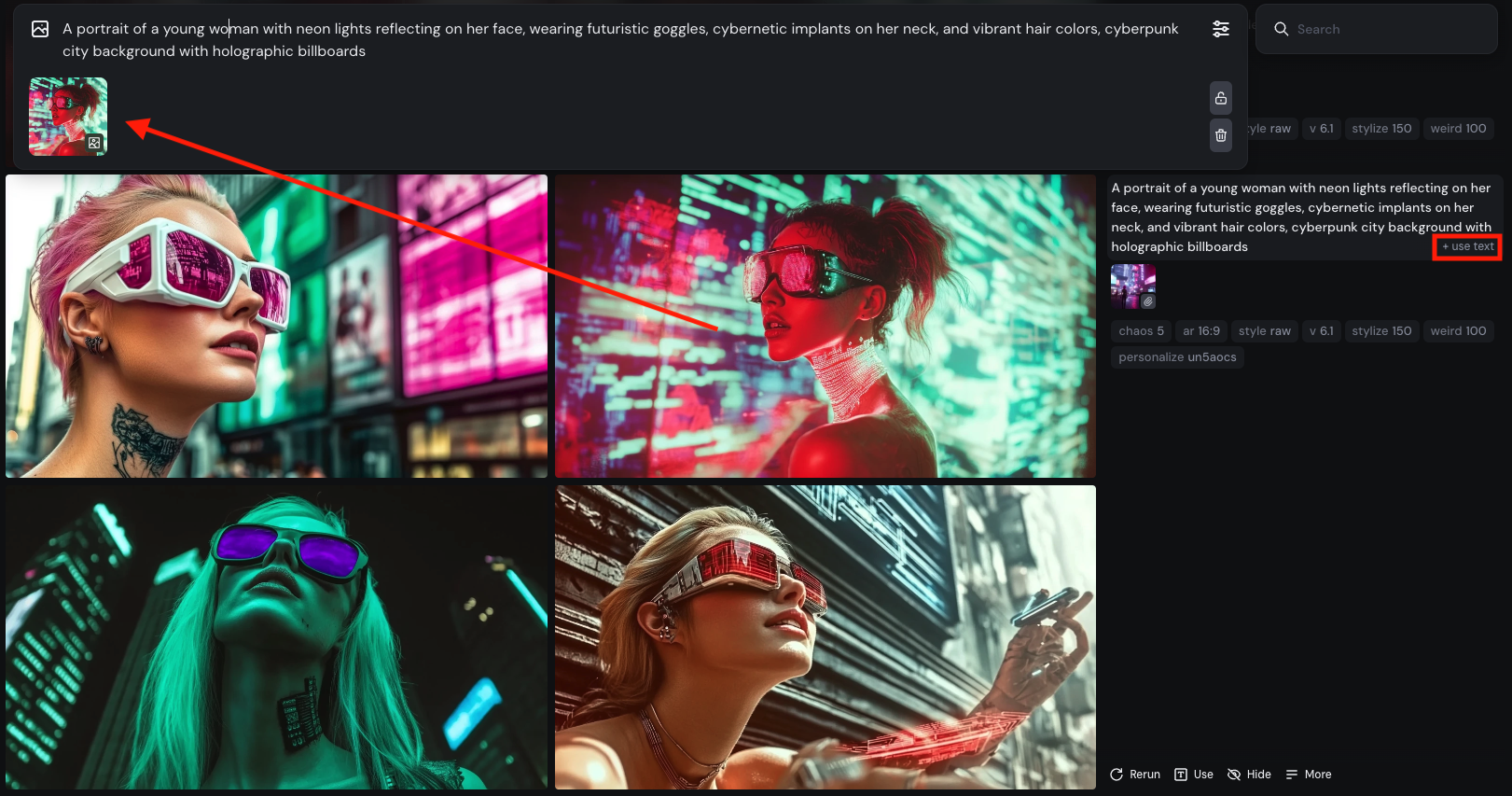This screenshot has height=796, width=1512.
Task: Click the 'ar 16:9' parameter tag
Action: [1201, 331]
